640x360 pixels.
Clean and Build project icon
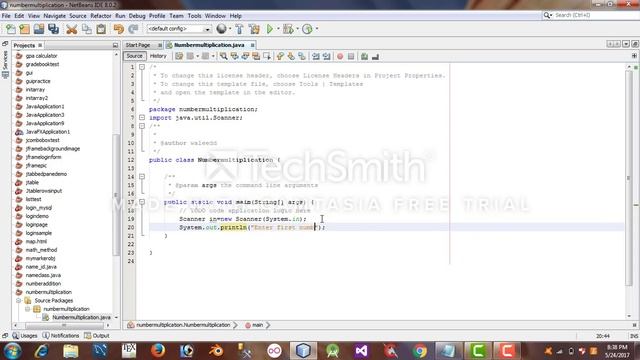tap(254, 29)
